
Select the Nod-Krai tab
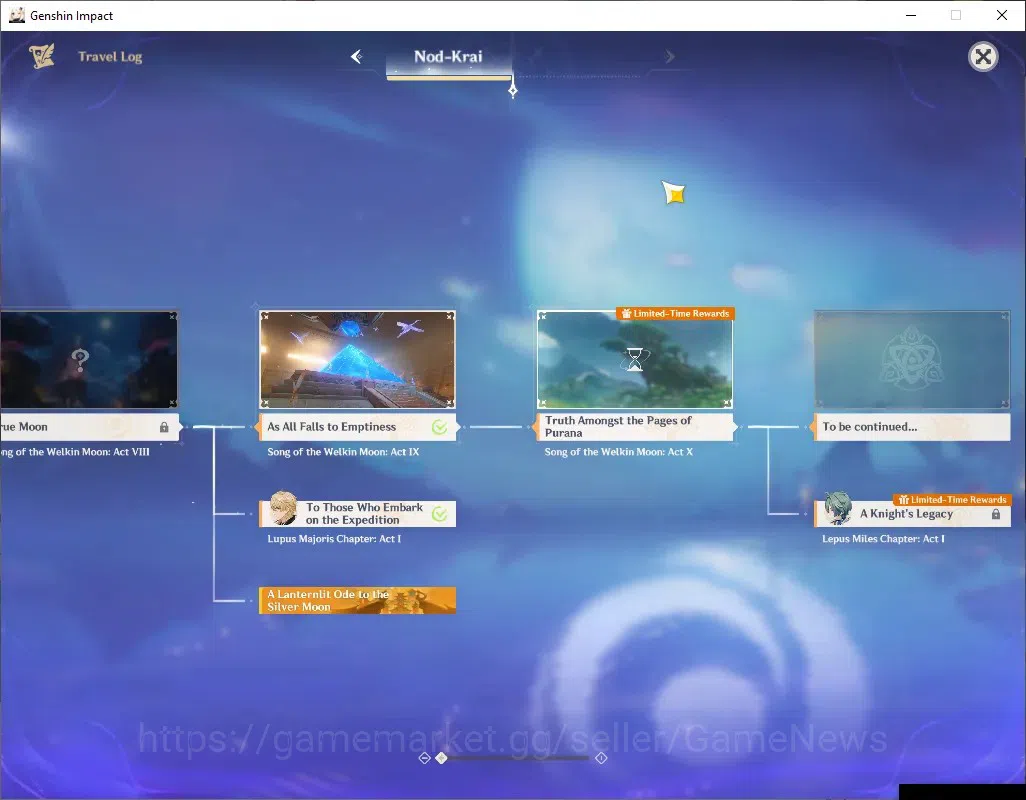448,59
